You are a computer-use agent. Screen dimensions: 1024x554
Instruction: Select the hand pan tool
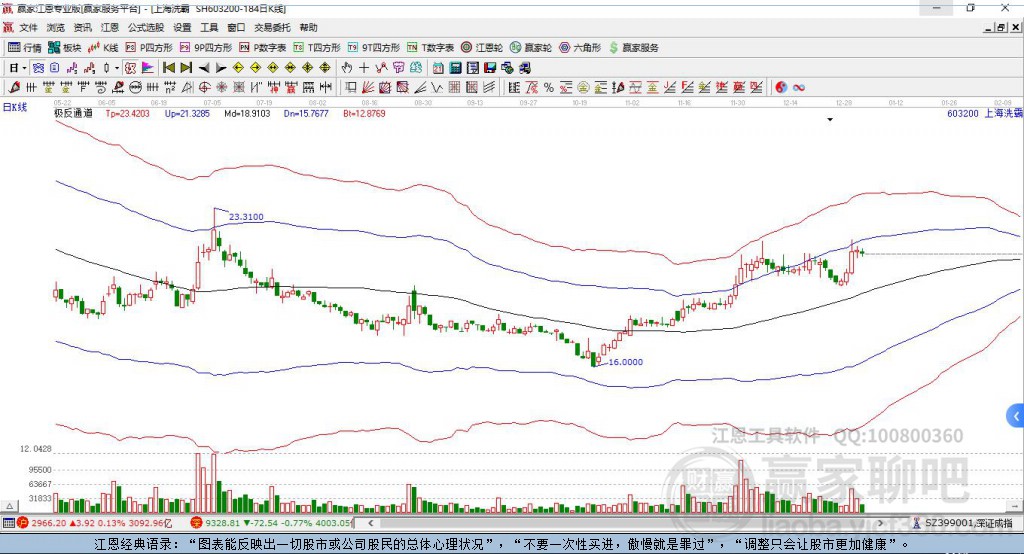click(347, 68)
